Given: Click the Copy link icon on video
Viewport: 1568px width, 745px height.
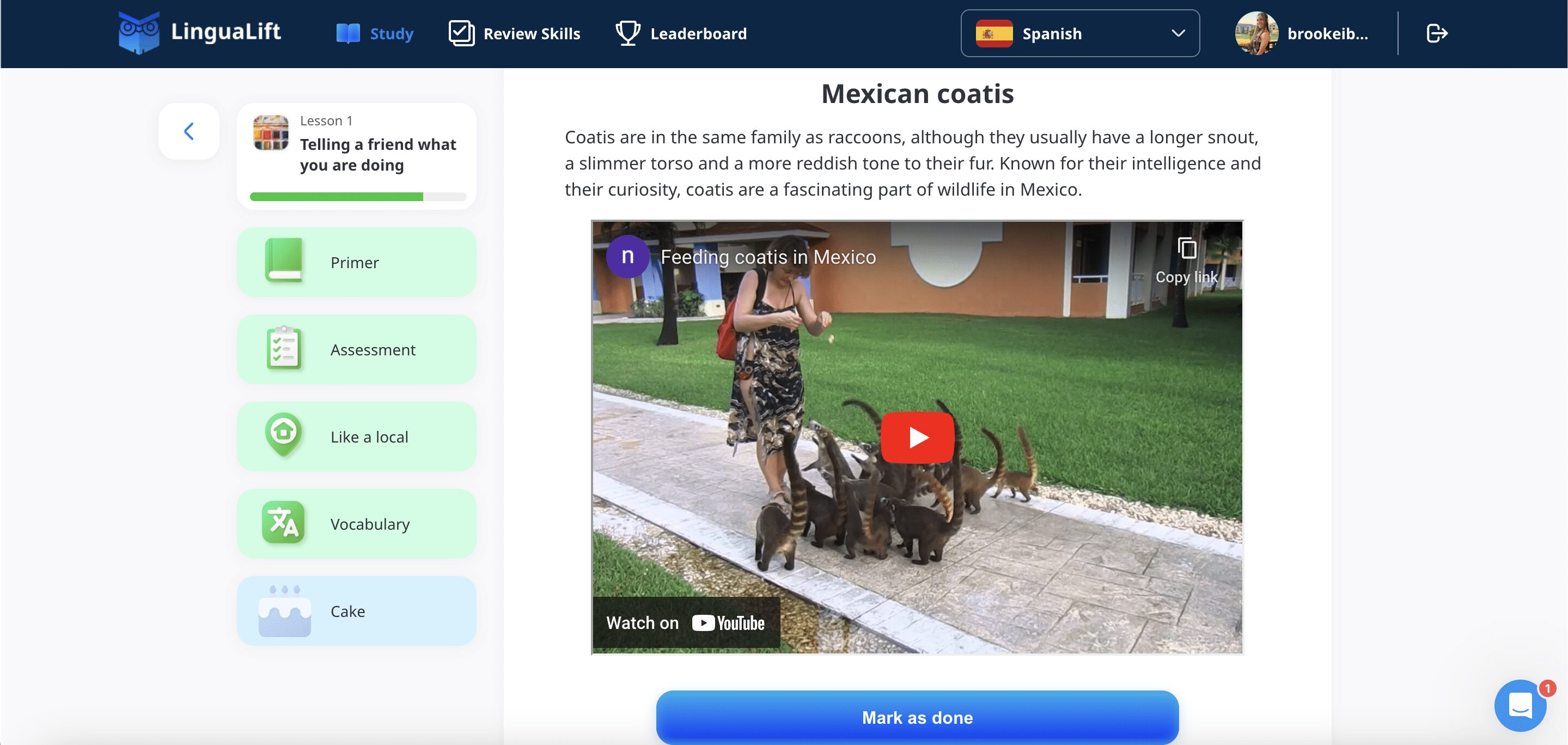Looking at the screenshot, I should click(1186, 249).
